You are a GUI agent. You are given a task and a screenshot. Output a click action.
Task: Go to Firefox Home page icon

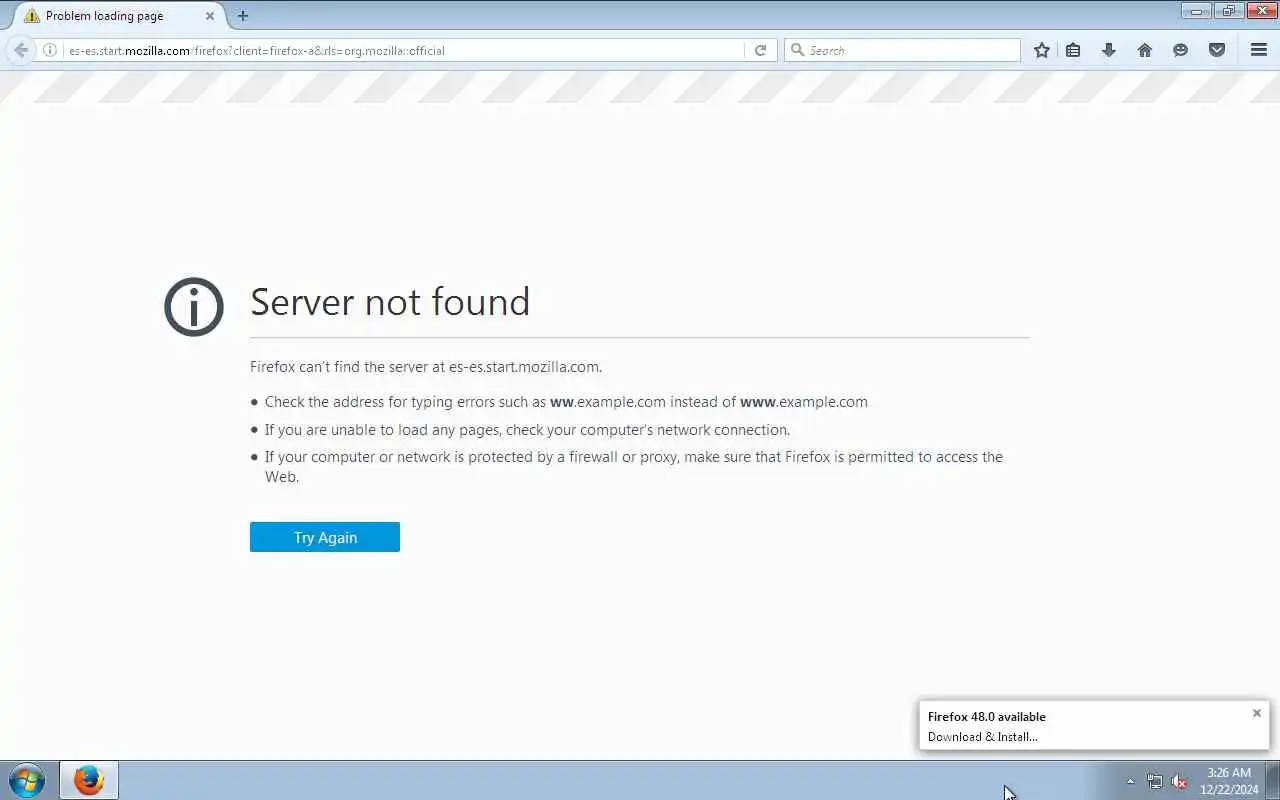pyautogui.click(x=1145, y=50)
